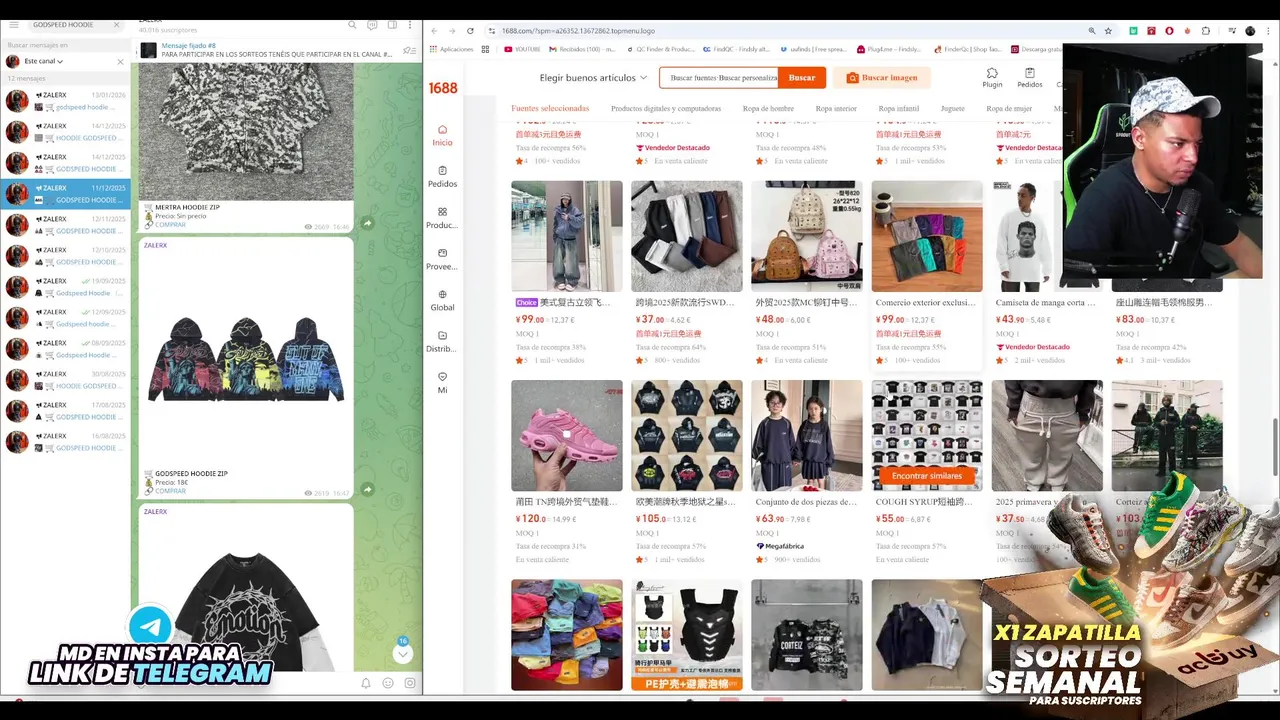Forward the MERTRA HOODIE ZIP post
This screenshot has height=720, width=1280.
pyautogui.click(x=367, y=223)
